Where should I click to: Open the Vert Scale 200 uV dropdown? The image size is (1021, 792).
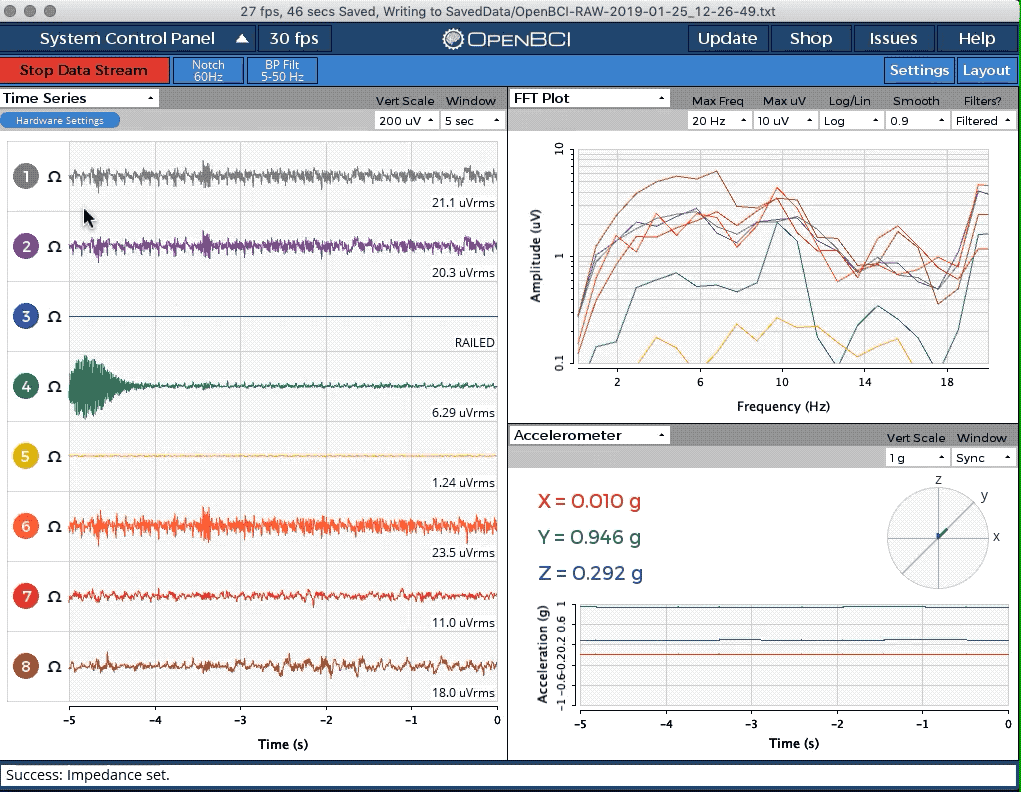405,120
